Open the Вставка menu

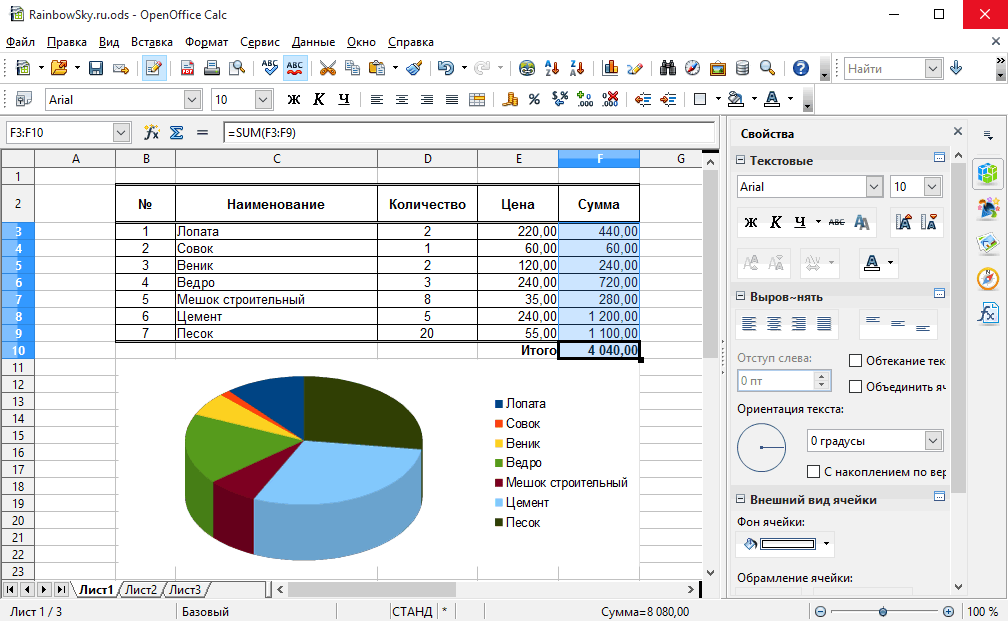[152, 42]
